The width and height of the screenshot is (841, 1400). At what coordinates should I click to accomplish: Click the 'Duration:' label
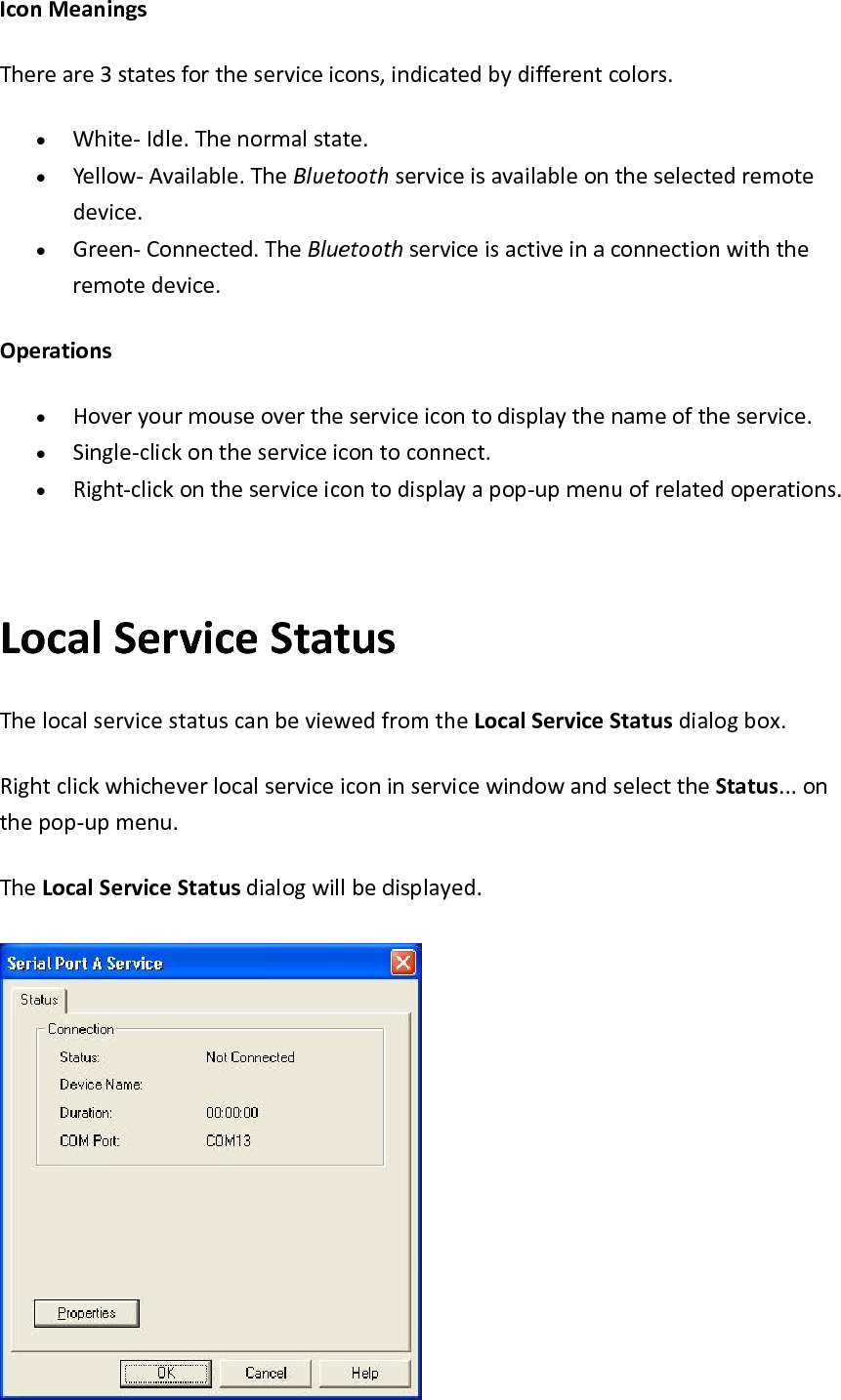click(85, 1112)
